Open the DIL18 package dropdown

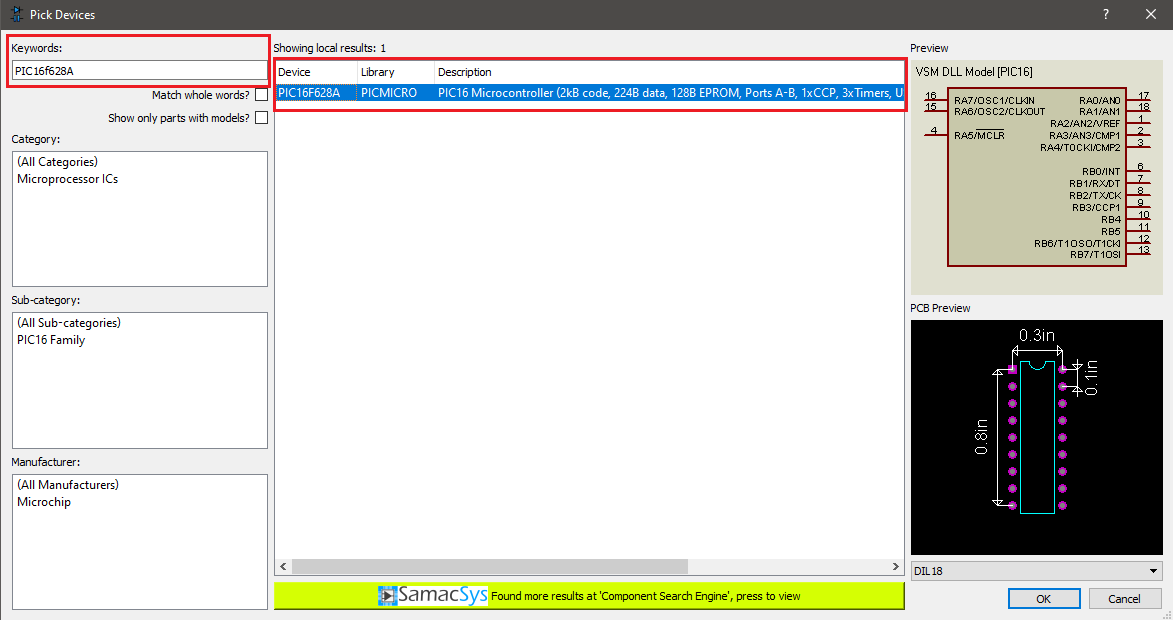coord(1036,571)
